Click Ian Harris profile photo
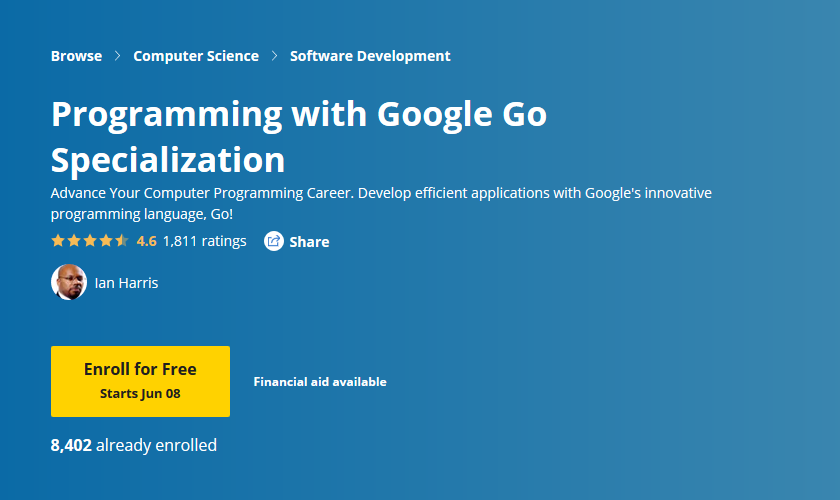Viewport: 840px width, 500px height. 69,282
